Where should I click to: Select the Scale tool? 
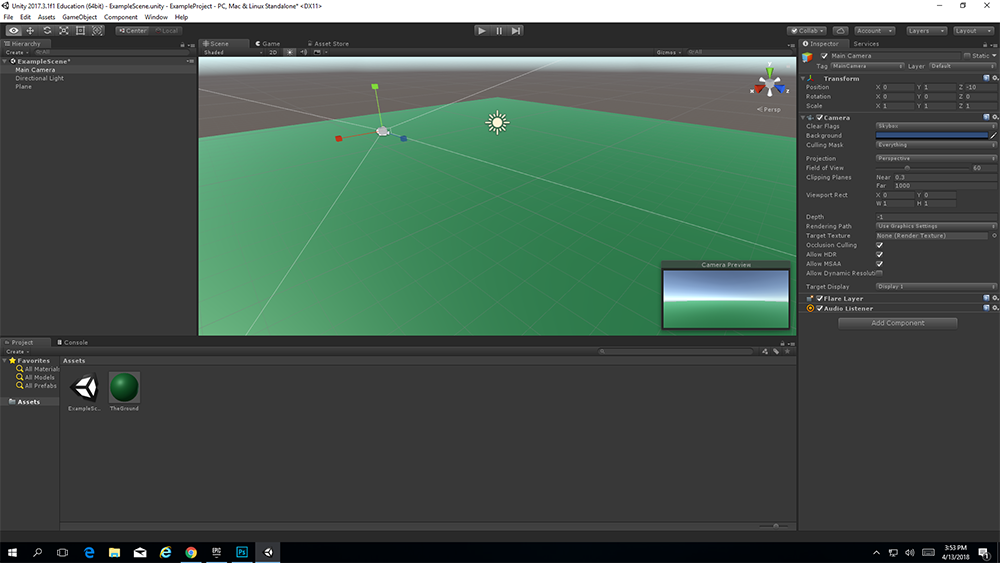tap(64, 31)
